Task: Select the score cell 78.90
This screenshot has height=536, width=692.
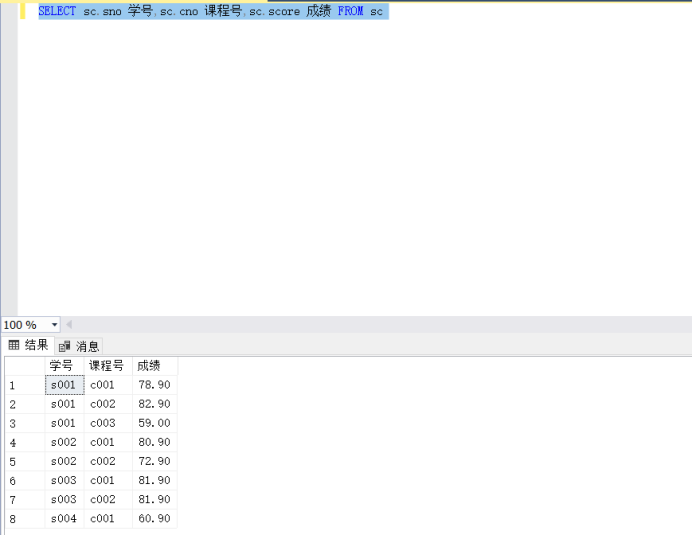Action: coord(154,385)
